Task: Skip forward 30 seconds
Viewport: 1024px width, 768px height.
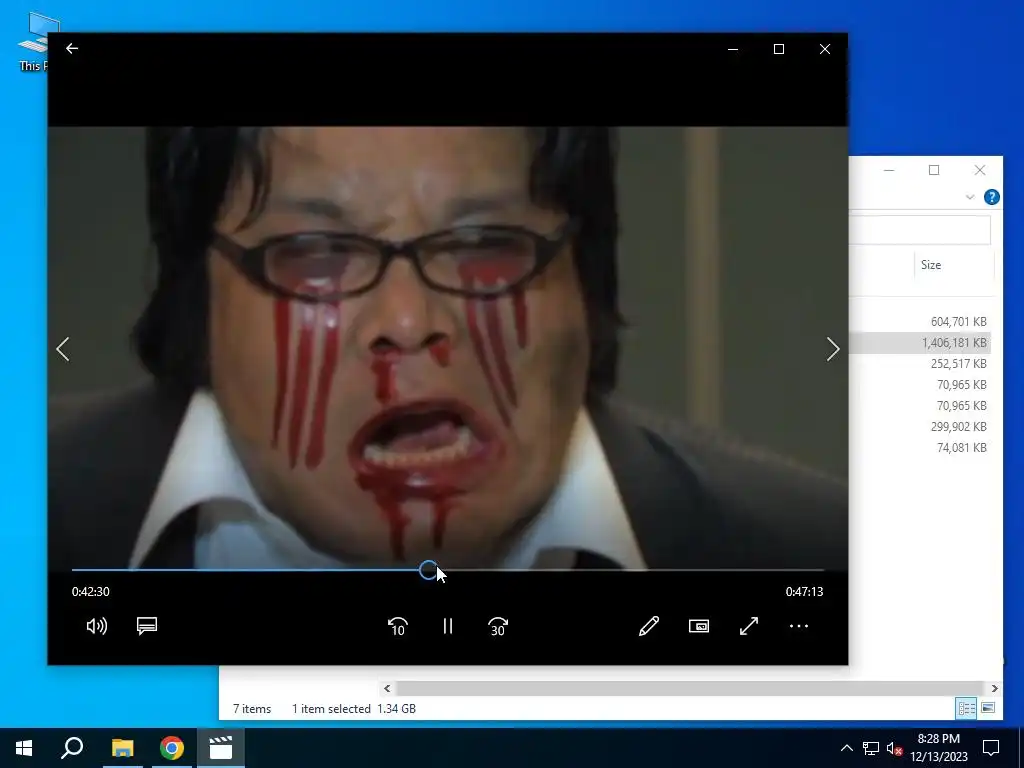Action: click(x=498, y=626)
